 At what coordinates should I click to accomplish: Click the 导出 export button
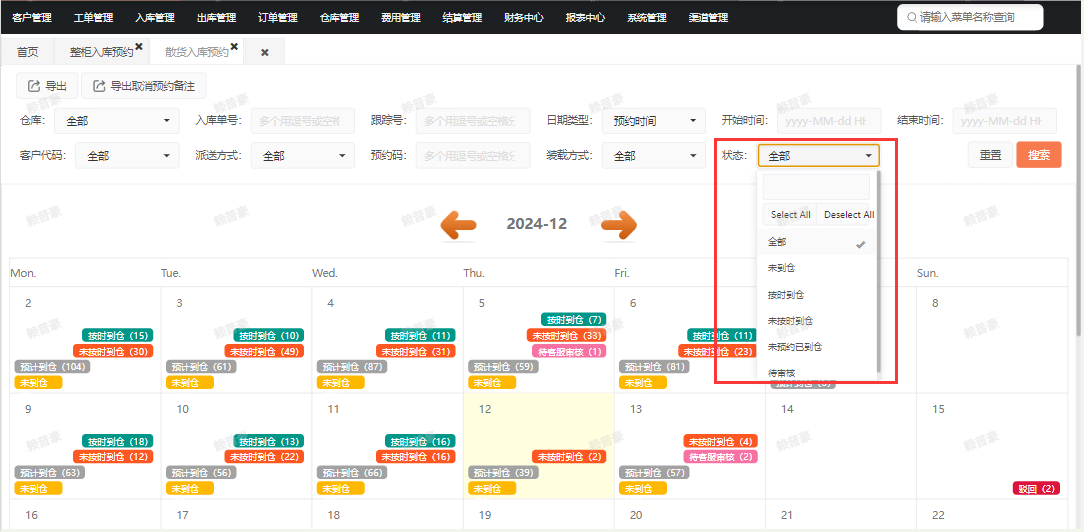(47, 86)
